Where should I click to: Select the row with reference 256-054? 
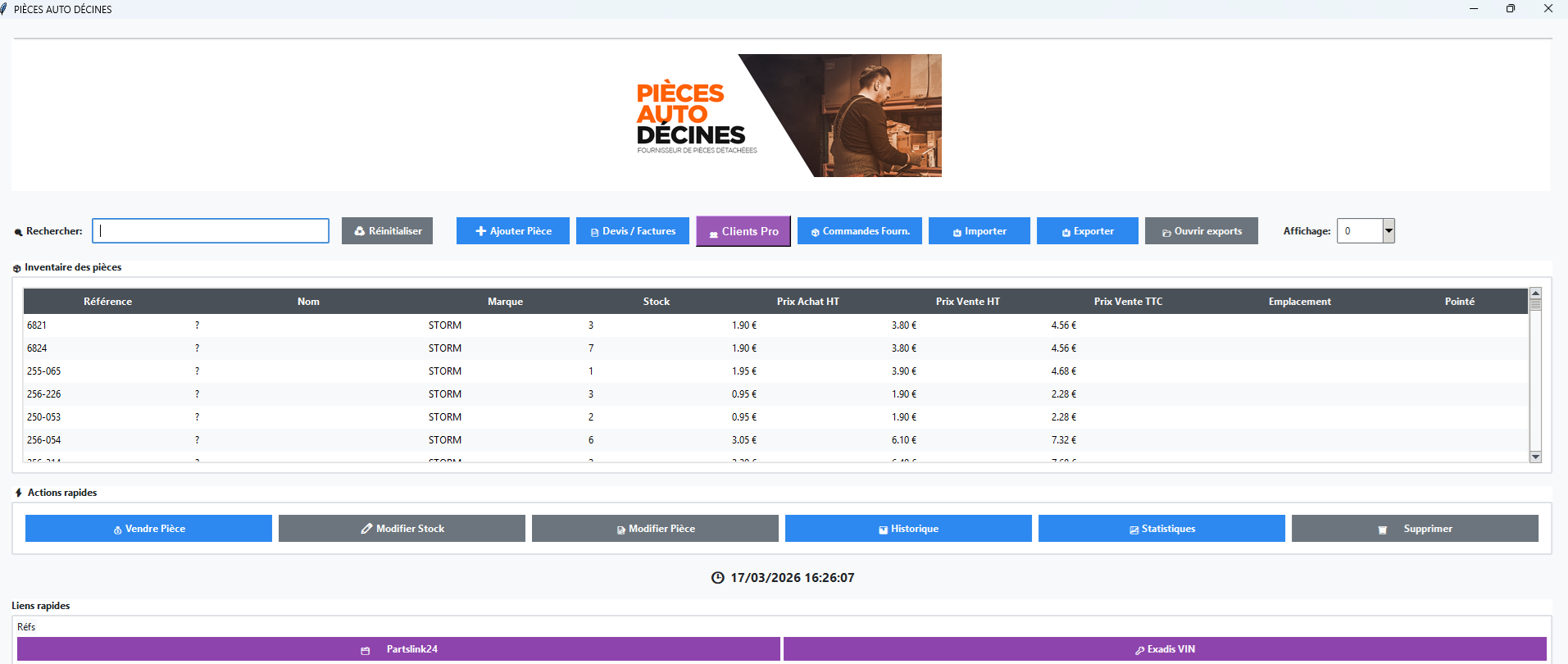776,440
